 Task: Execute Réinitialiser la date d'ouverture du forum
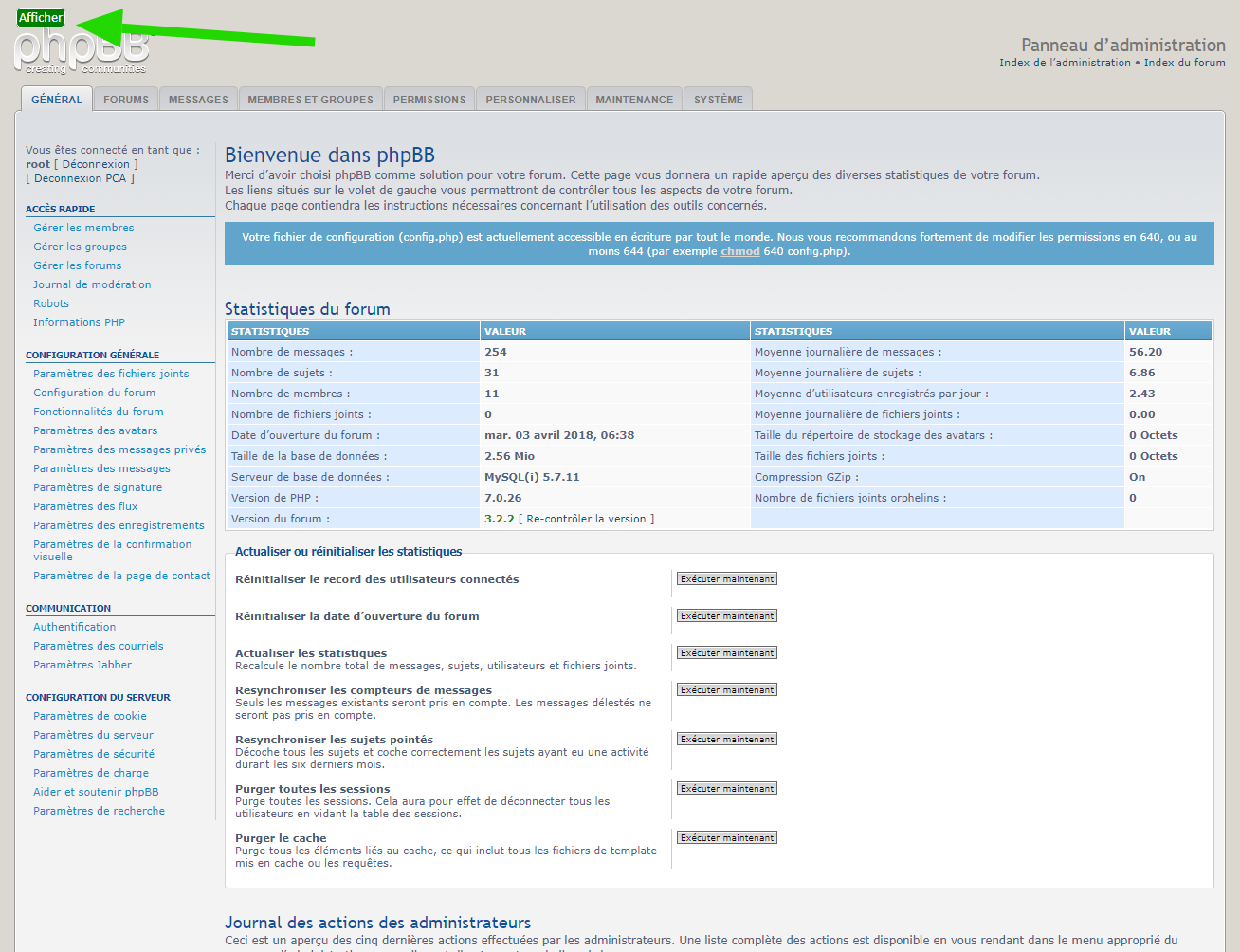point(727,616)
